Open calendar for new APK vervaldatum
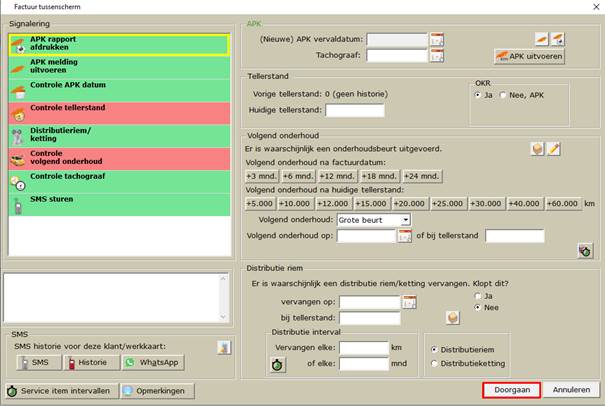 [437, 39]
